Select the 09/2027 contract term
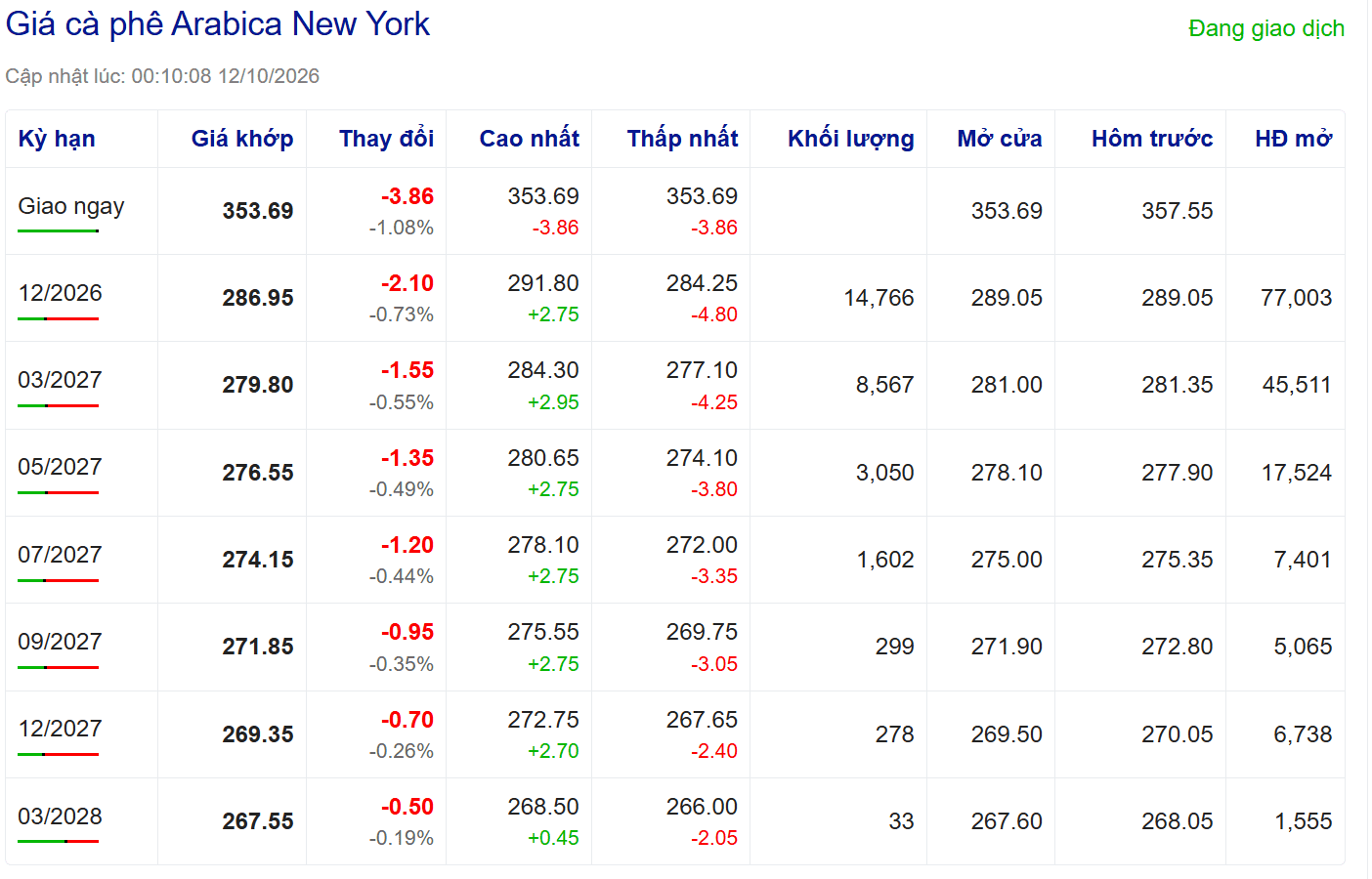1372x879 pixels. 60,642
